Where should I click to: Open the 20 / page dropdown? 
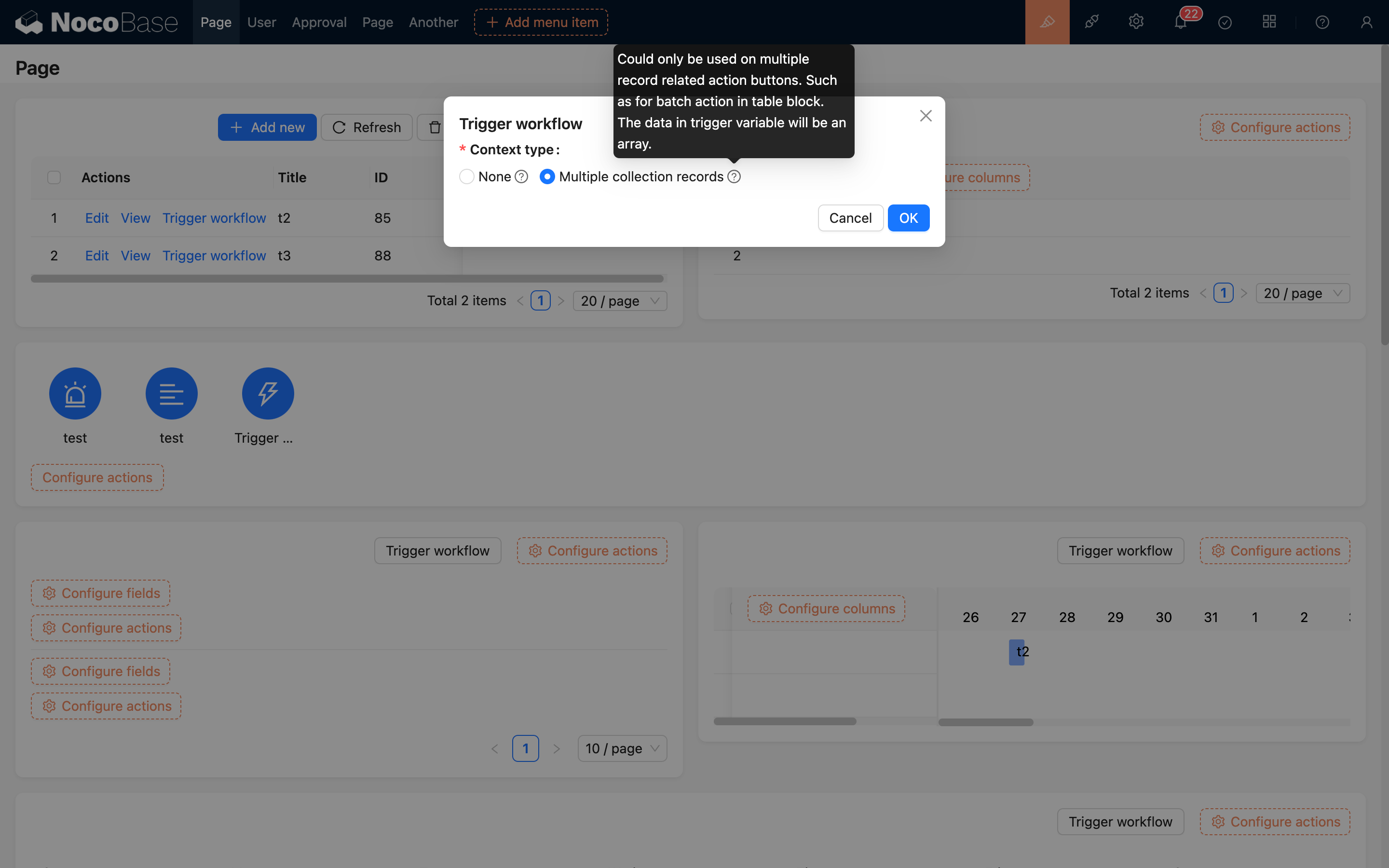(x=619, y=300)
